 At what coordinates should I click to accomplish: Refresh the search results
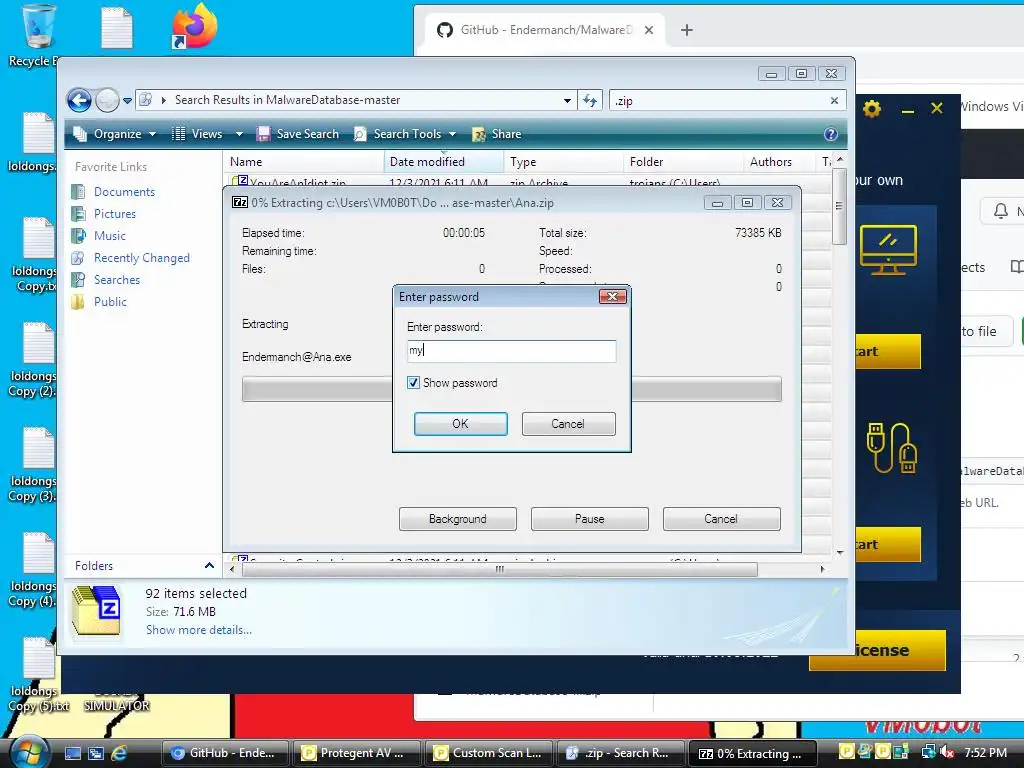pos(590,101)
